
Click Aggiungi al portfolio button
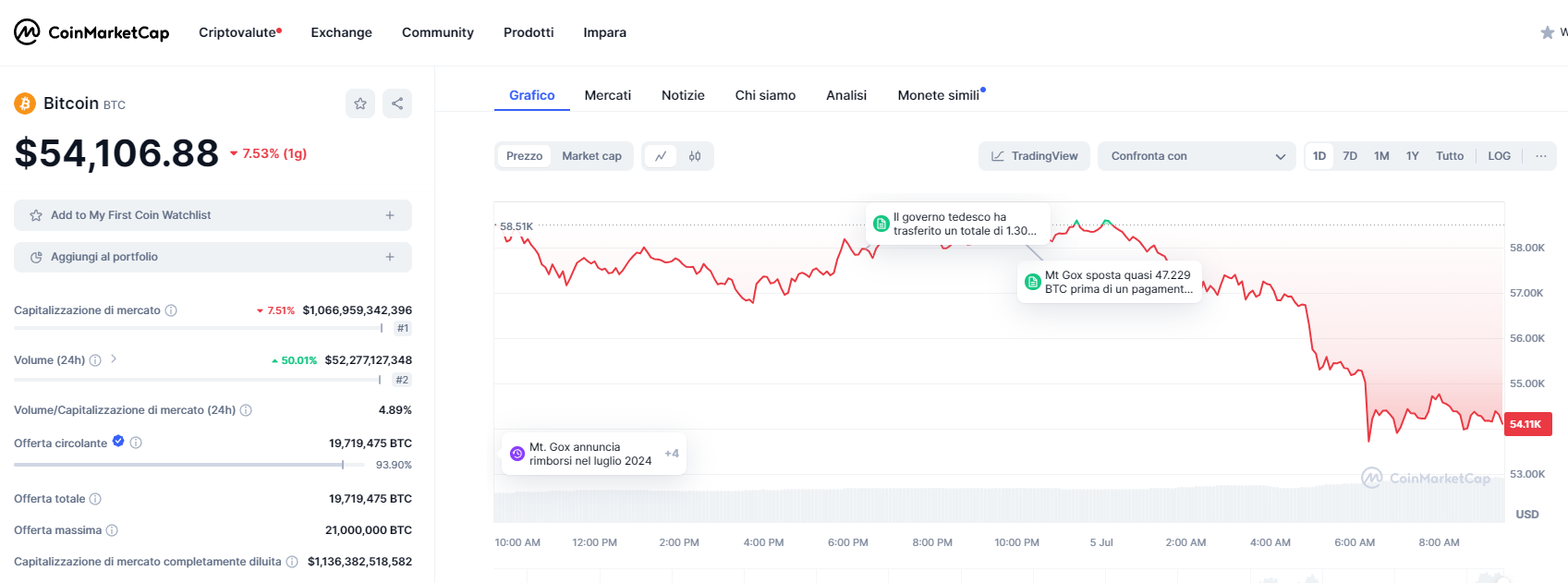click(x=213, y=257)
